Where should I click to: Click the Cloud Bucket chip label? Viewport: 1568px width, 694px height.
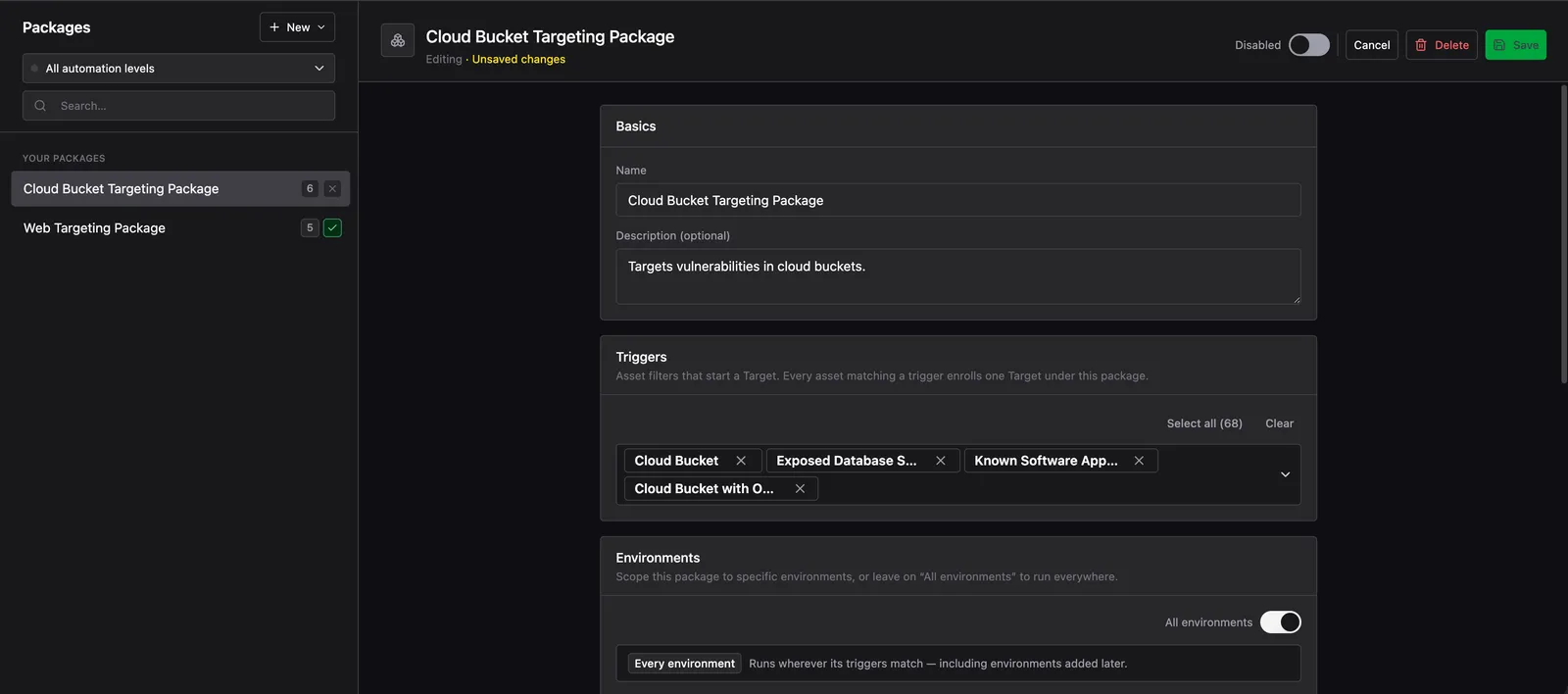click(x=676, y=461)
